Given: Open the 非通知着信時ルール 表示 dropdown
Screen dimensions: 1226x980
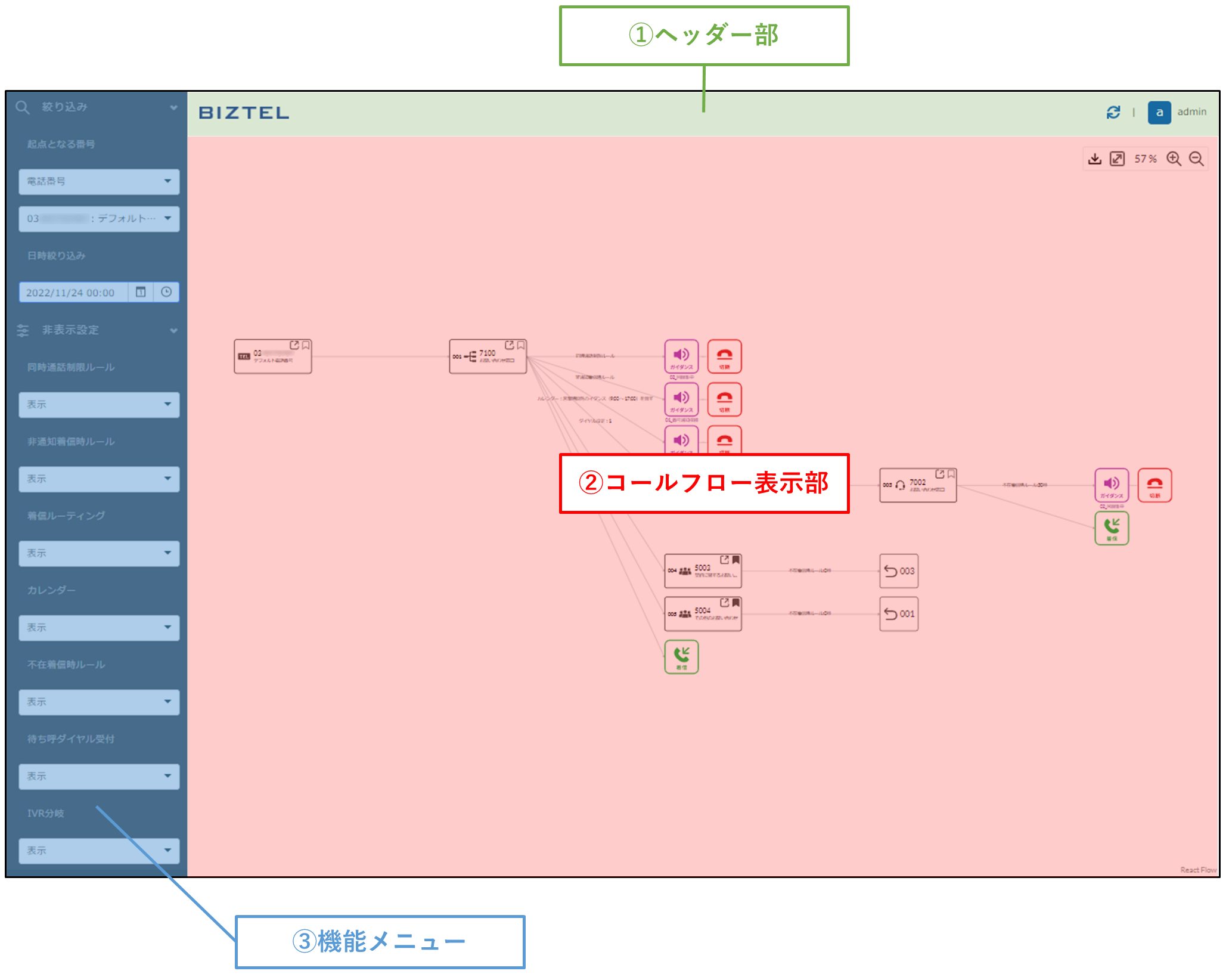Looking at the screenshot, I should pyautogui.click(x=99, y=479).
